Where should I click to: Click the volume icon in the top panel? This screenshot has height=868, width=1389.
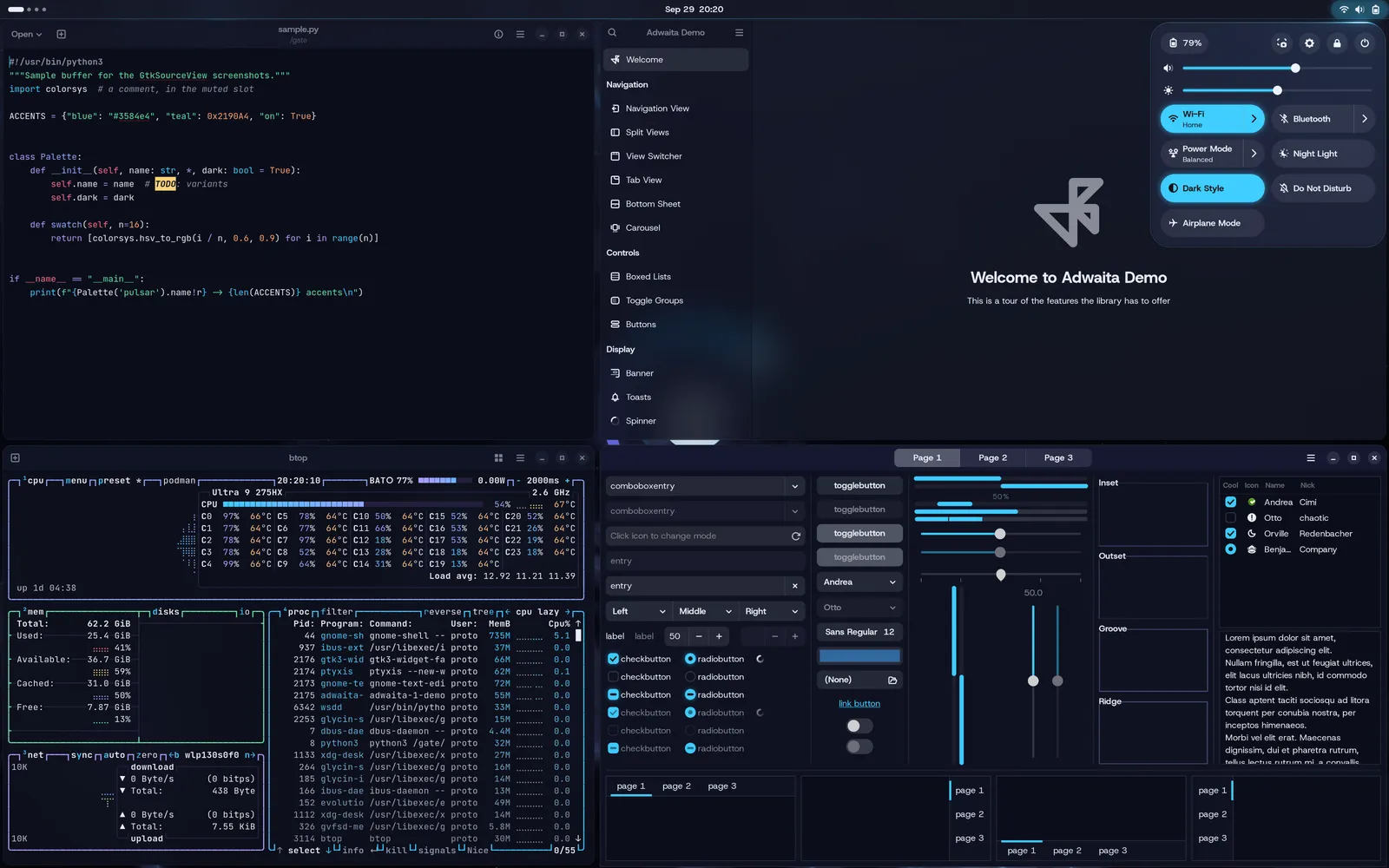pyautogui.click(x=1359, y=10)
